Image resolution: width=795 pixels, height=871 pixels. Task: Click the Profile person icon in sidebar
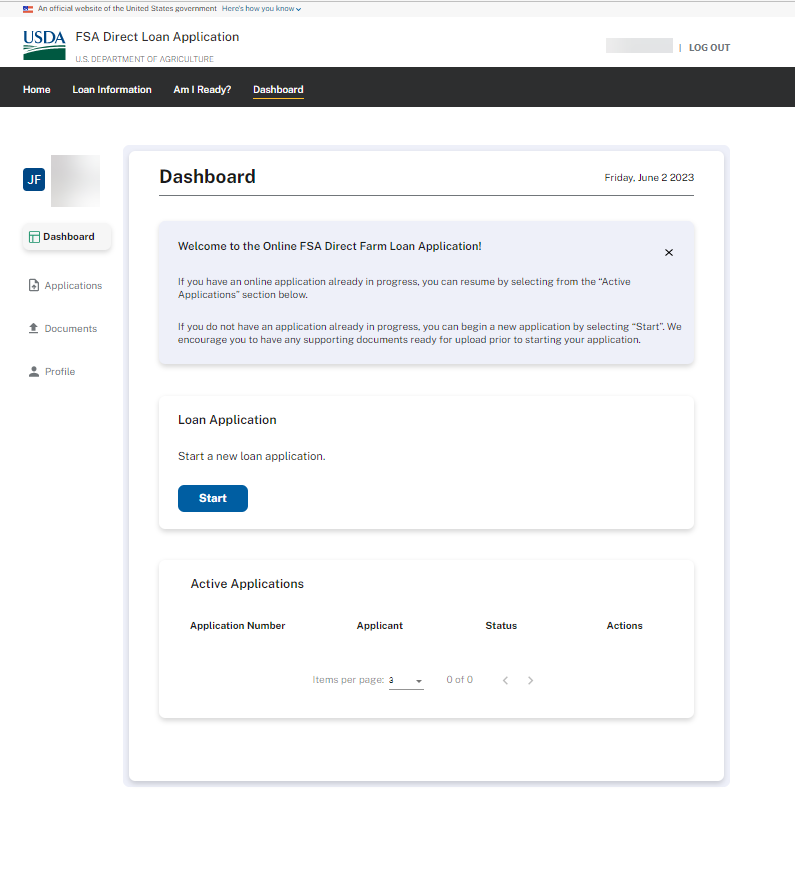click(34, 372)
